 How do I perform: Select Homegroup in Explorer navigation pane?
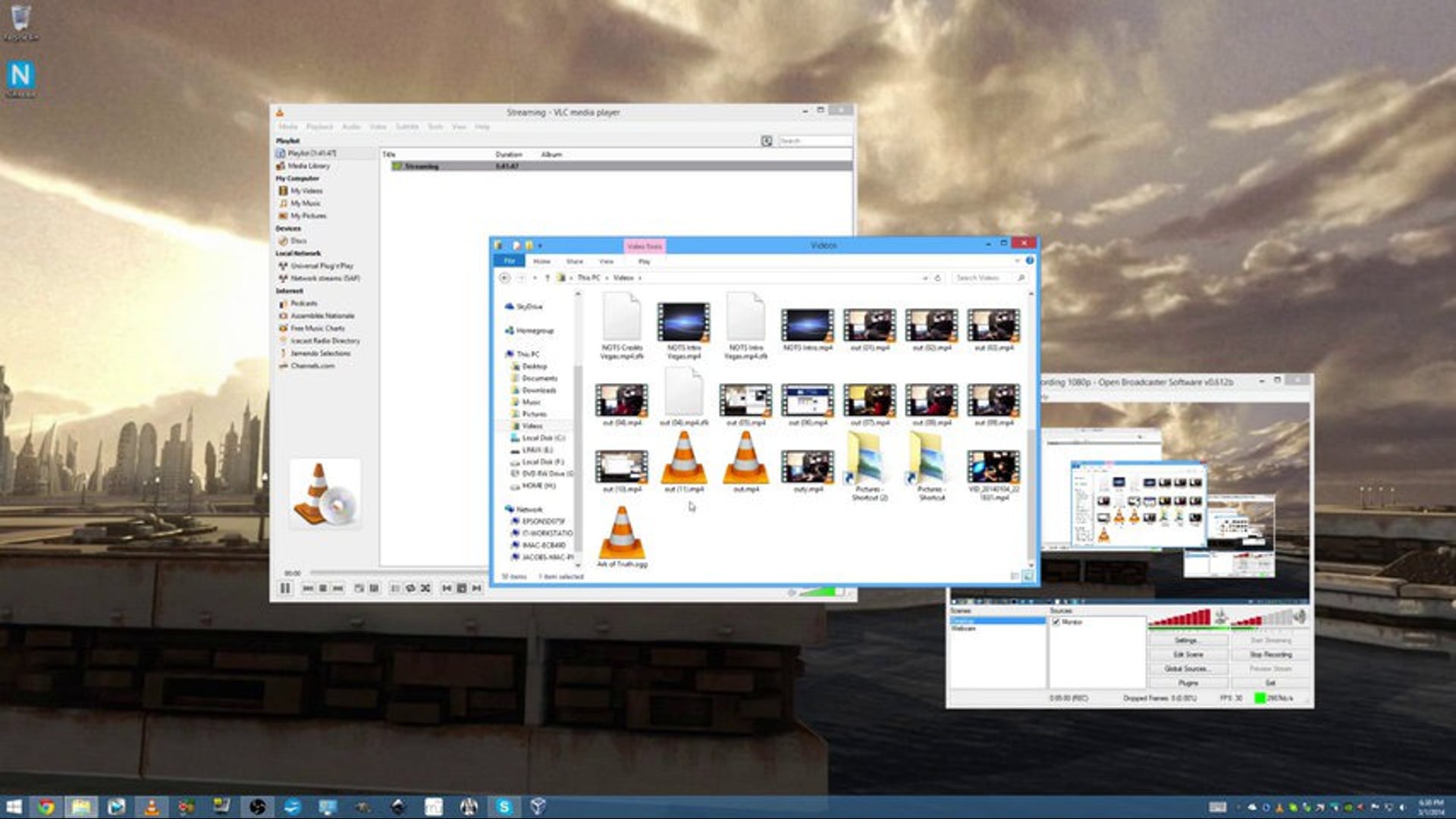(x=529, y=331)
